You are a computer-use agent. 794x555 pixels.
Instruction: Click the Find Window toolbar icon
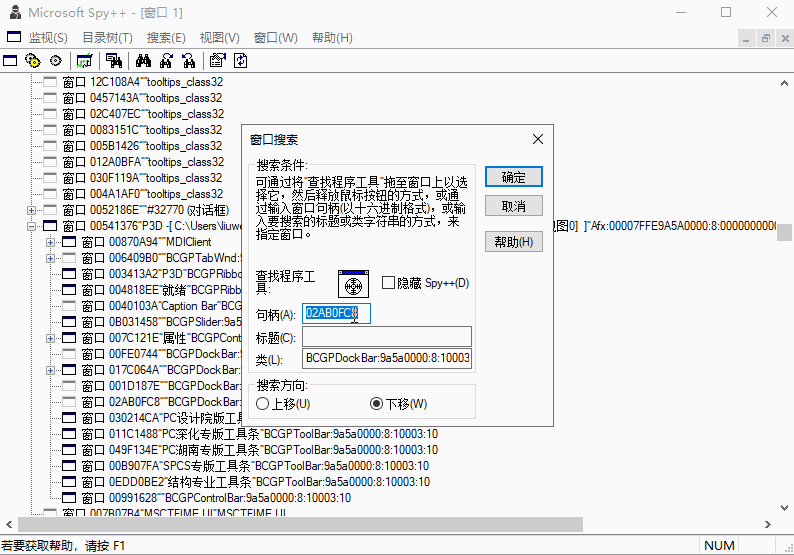coord(113,61)
